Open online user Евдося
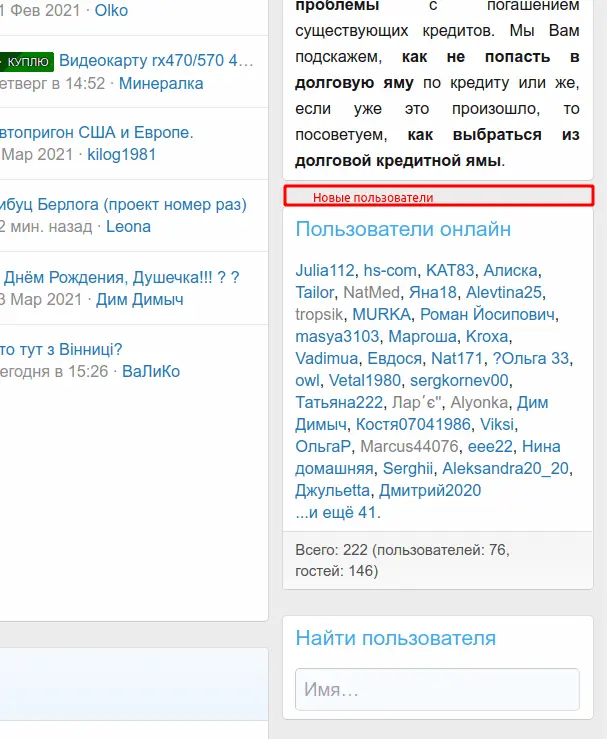Screen dimensions: 607x739 coord(394,359)
